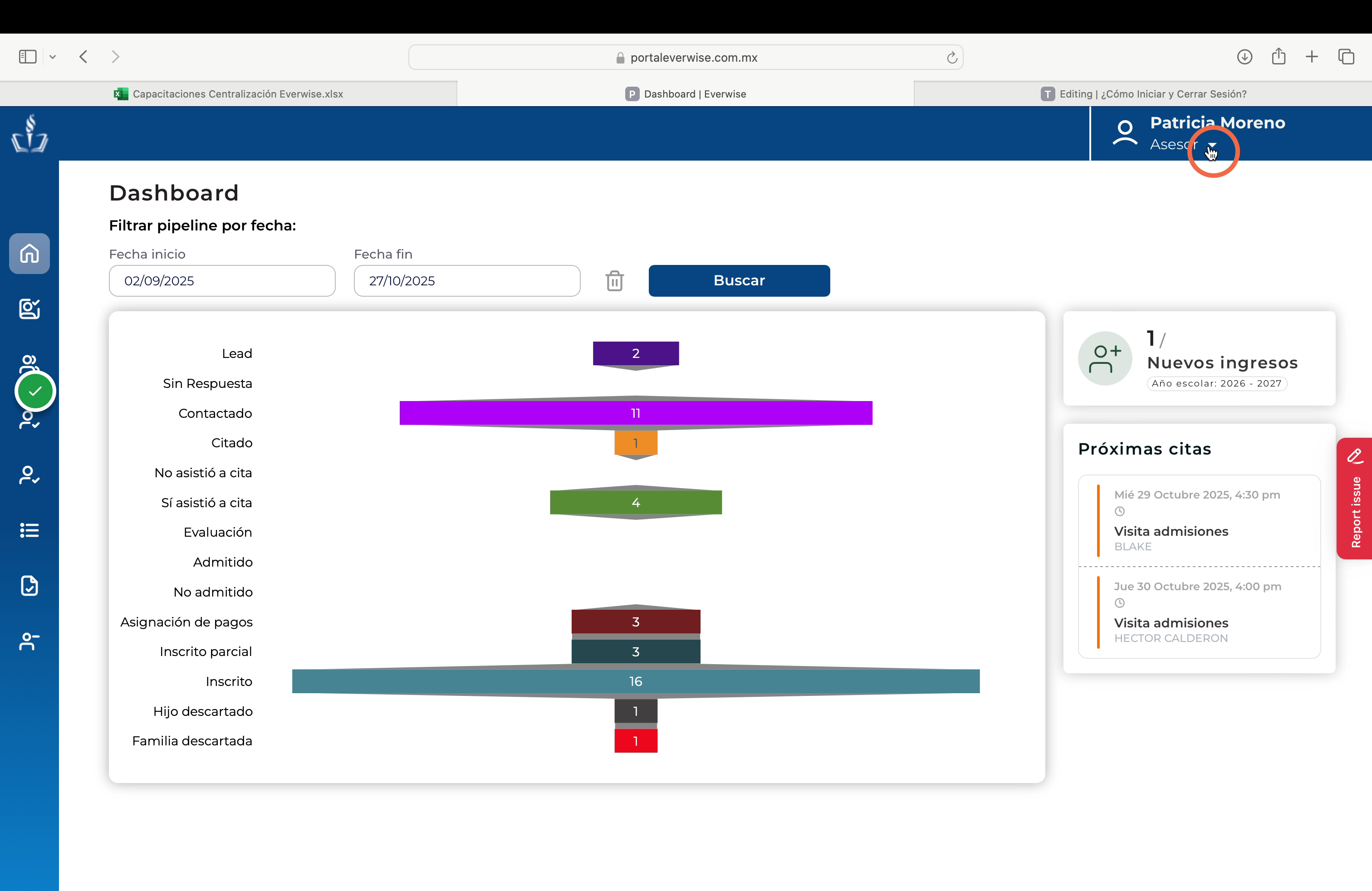
Task: Open the Visita admisiones HECTOR CALDERON appointment
Action: pyautogui.click(x=1200, y=612)
